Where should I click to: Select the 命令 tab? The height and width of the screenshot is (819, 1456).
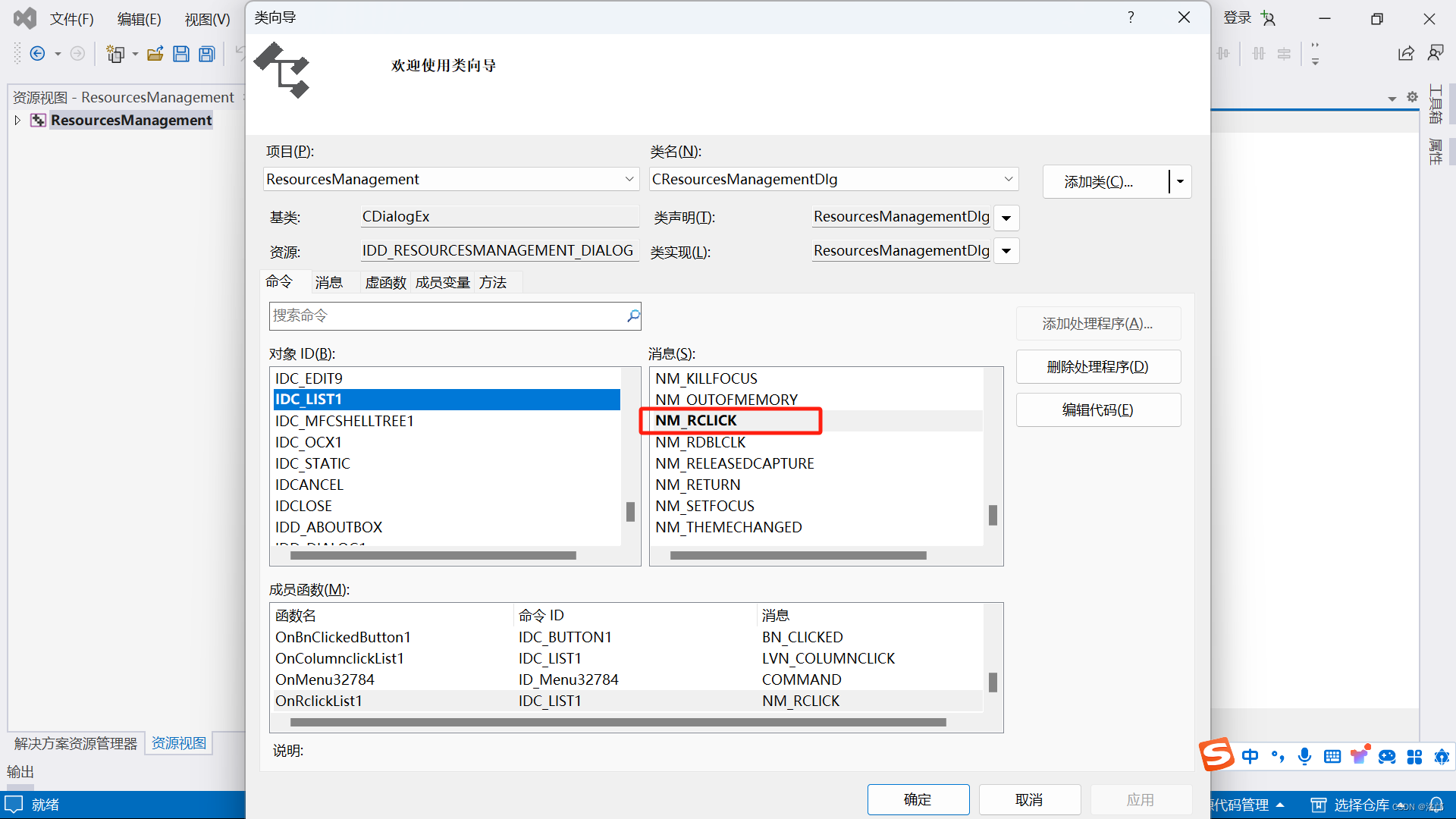coord(279,281)
